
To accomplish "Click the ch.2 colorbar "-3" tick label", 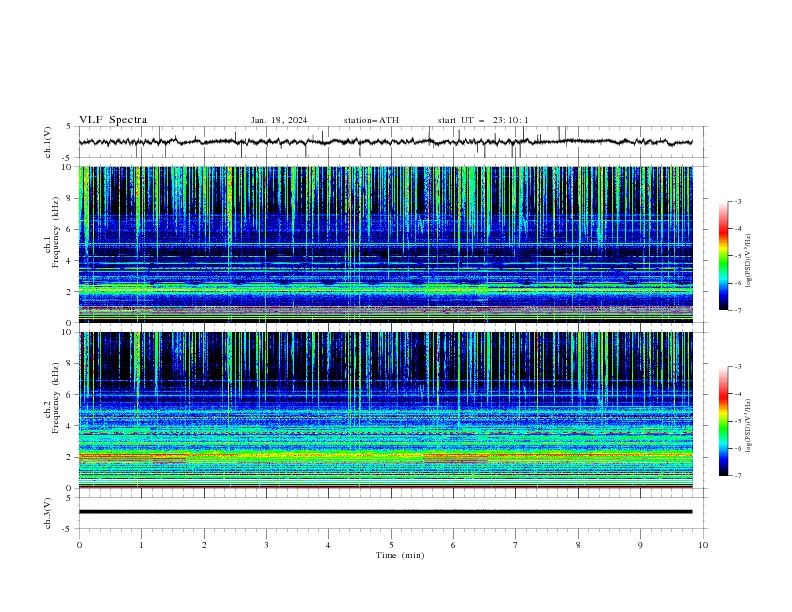I will pyautogui.click(x=737, y=367).
